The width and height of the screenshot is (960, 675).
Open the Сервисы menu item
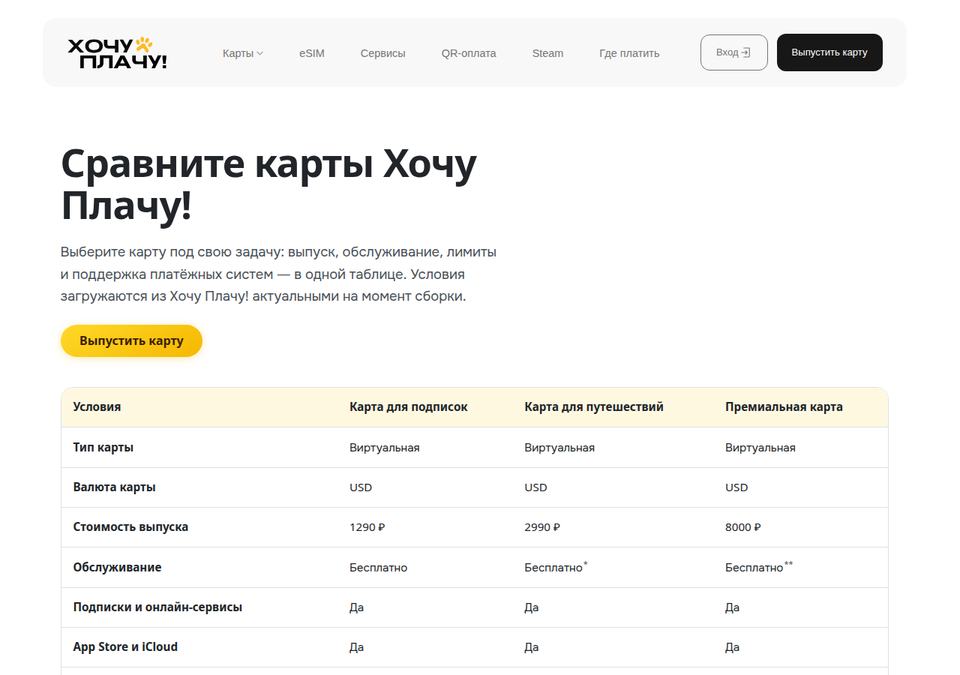point(383,53)
